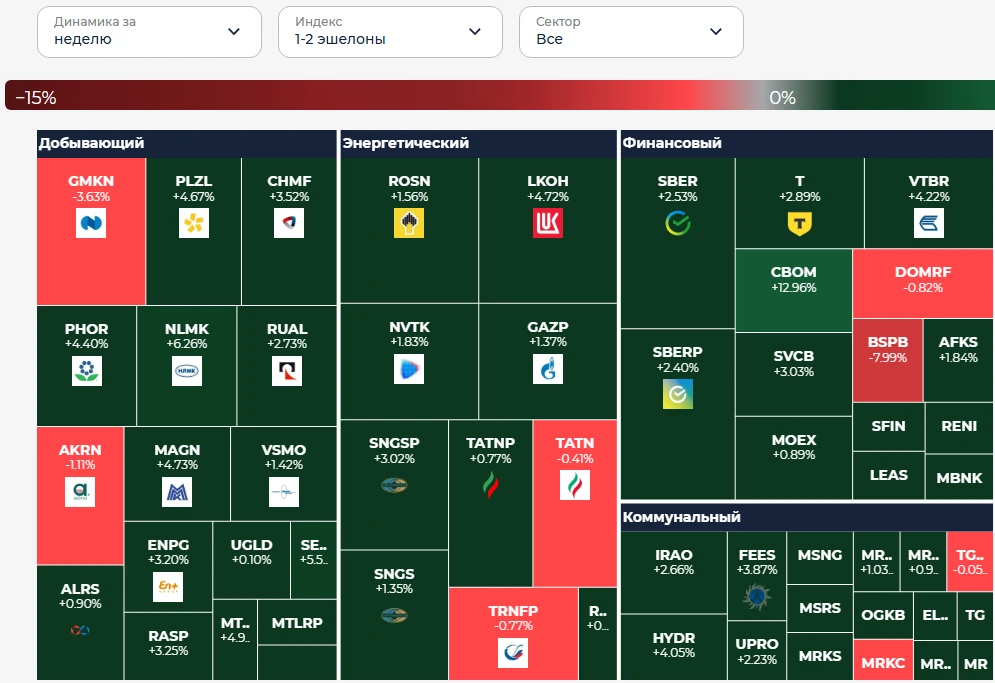Select the SVCB +3.03% tile
The width and height of the screenshot is (995, 683).
point(794,375)
